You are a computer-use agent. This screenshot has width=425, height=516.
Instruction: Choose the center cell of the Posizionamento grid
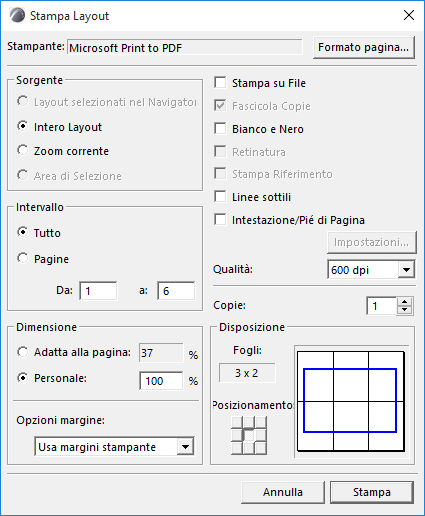249,435
